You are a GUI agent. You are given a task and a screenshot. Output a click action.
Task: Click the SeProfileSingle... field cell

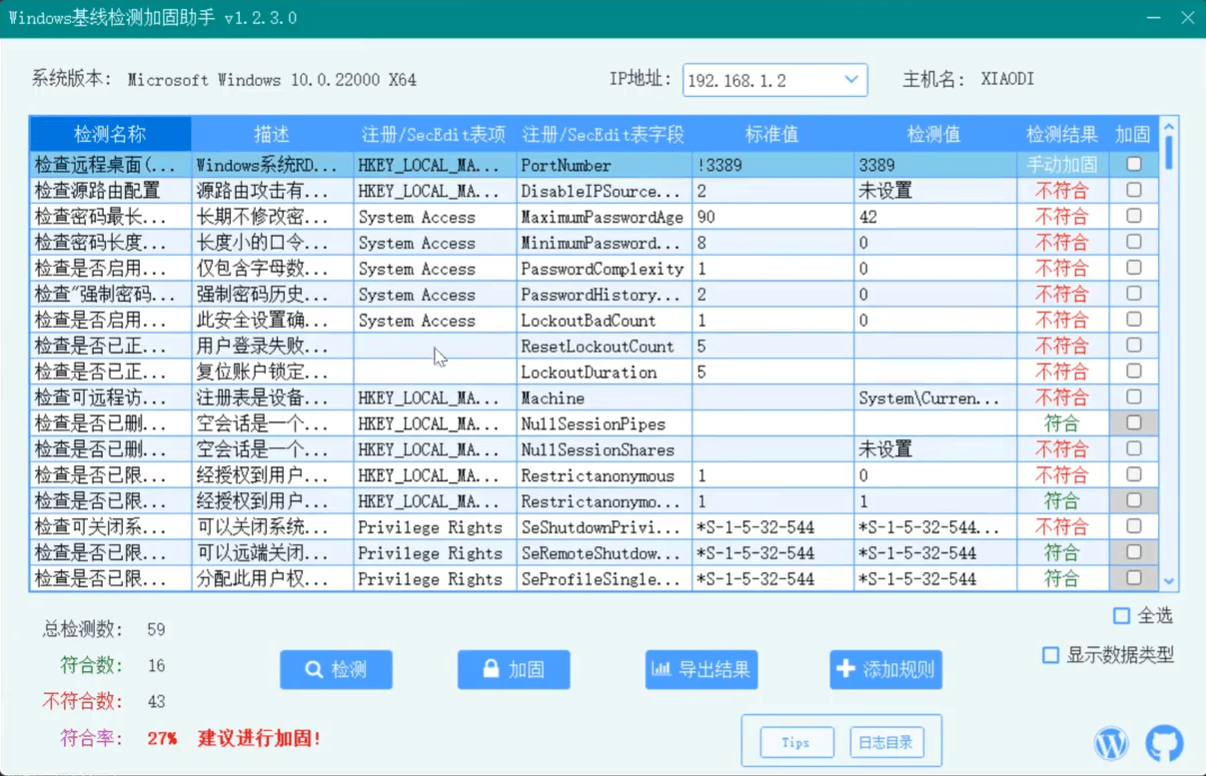click(x=604, y=579)
